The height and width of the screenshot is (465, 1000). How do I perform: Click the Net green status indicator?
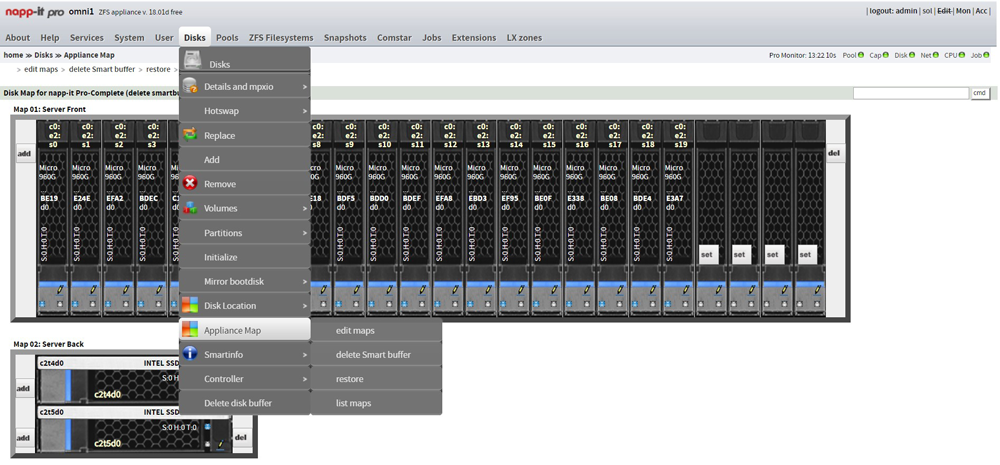(936, 55)
